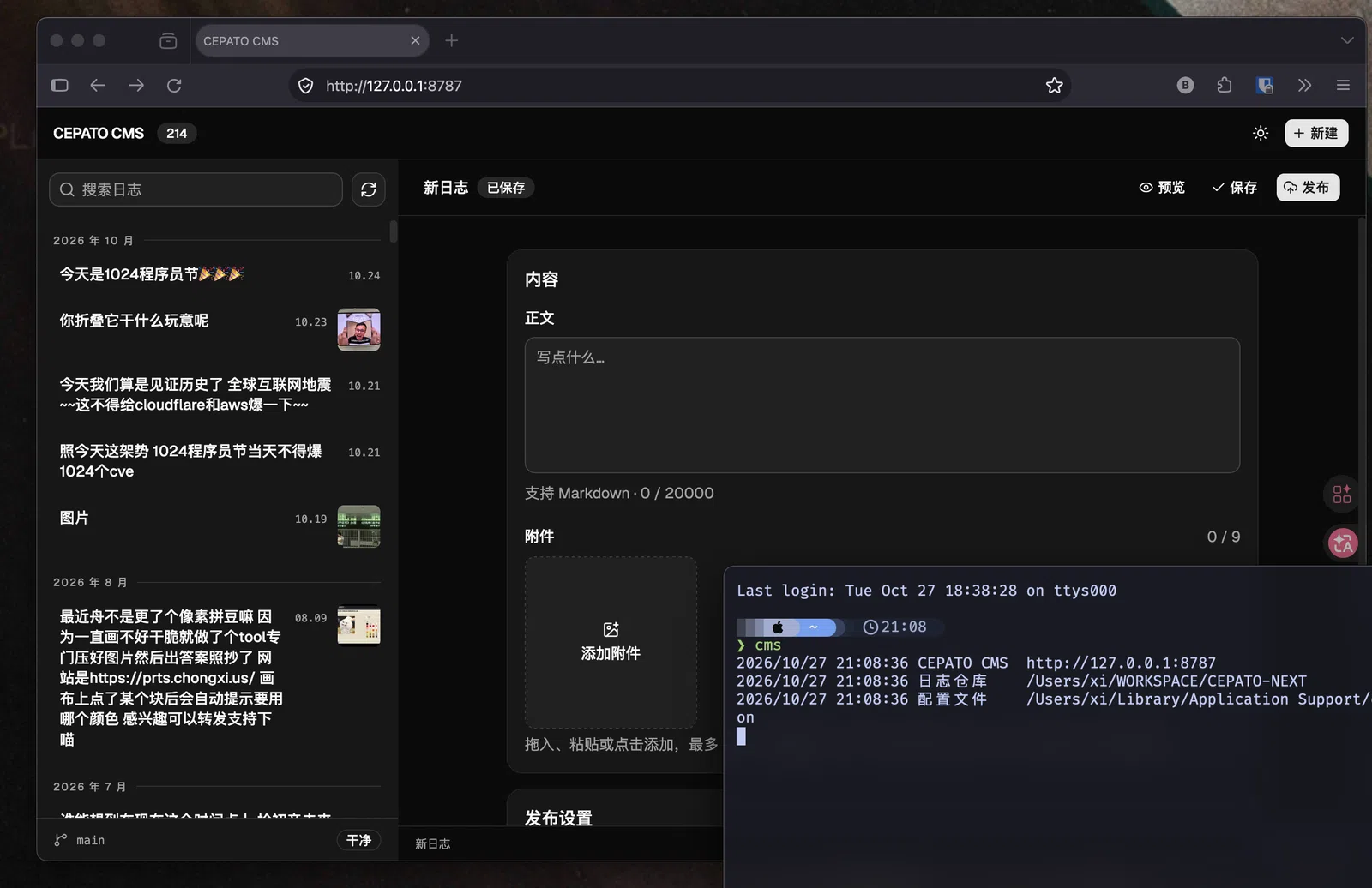Open the 10.23 log thumbnail image
This screenshot has width=1372, height=888.
358,330
